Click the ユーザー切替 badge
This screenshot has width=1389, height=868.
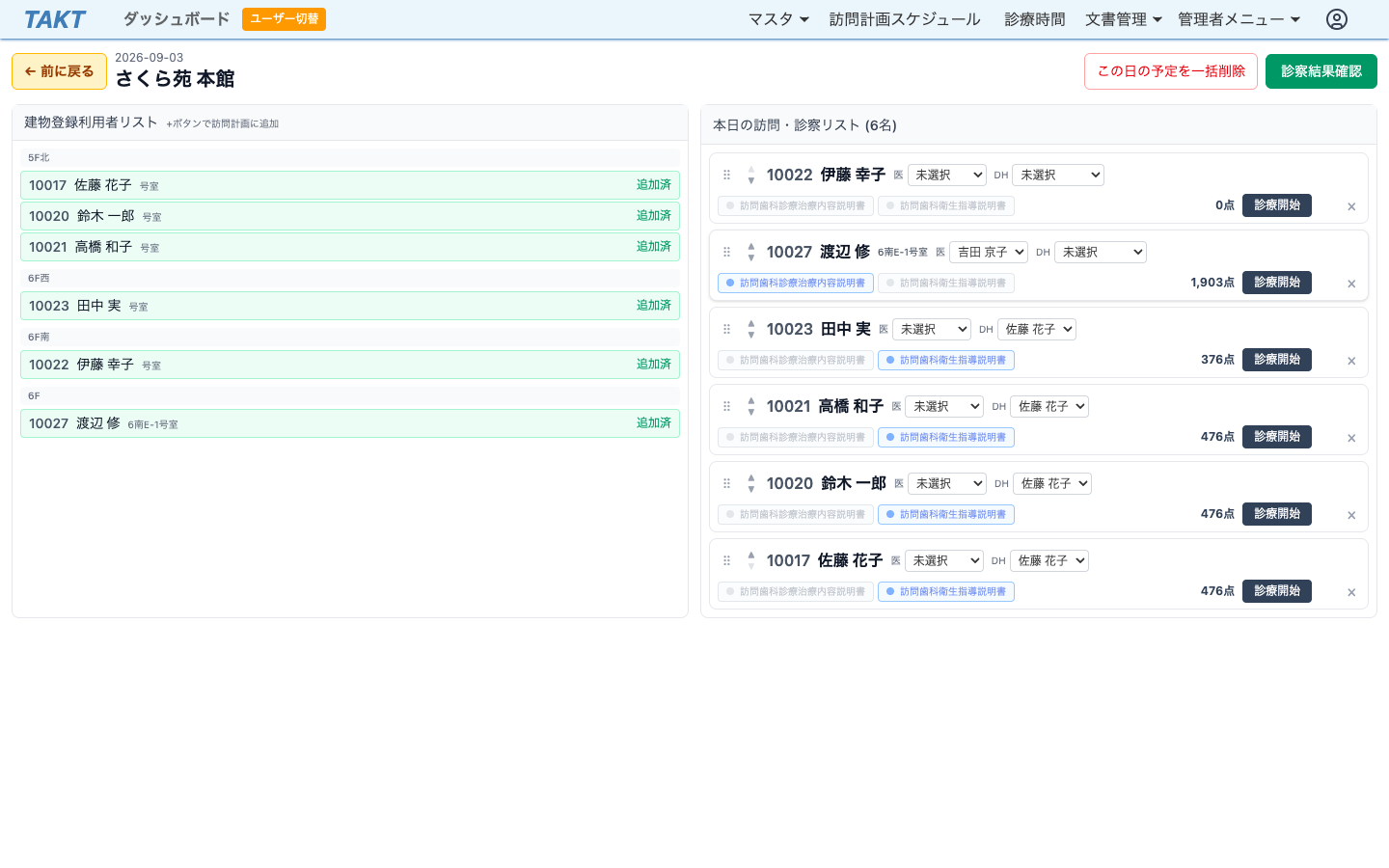[284, 19]
